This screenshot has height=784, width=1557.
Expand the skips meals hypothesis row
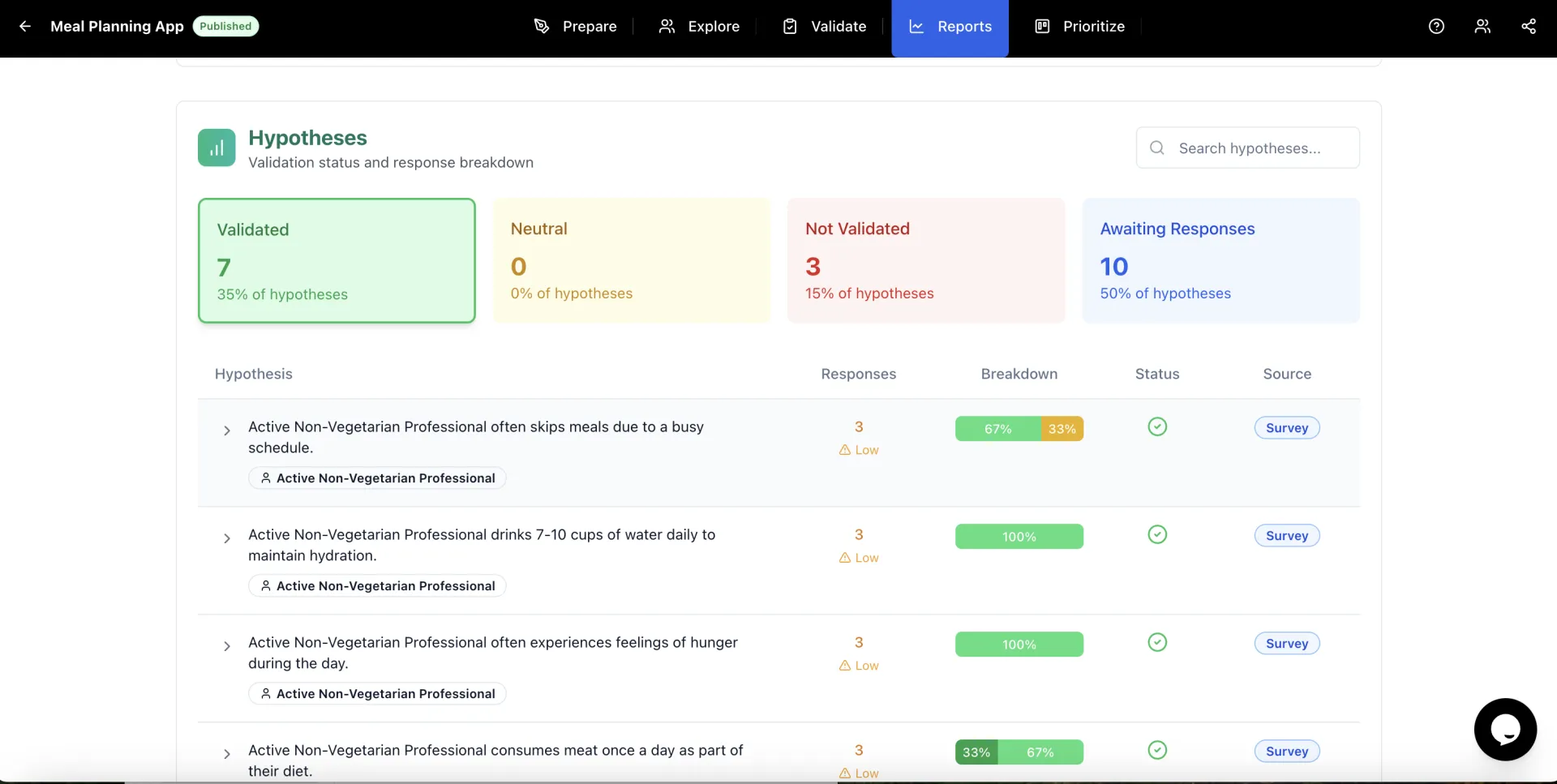click(227, 431)
